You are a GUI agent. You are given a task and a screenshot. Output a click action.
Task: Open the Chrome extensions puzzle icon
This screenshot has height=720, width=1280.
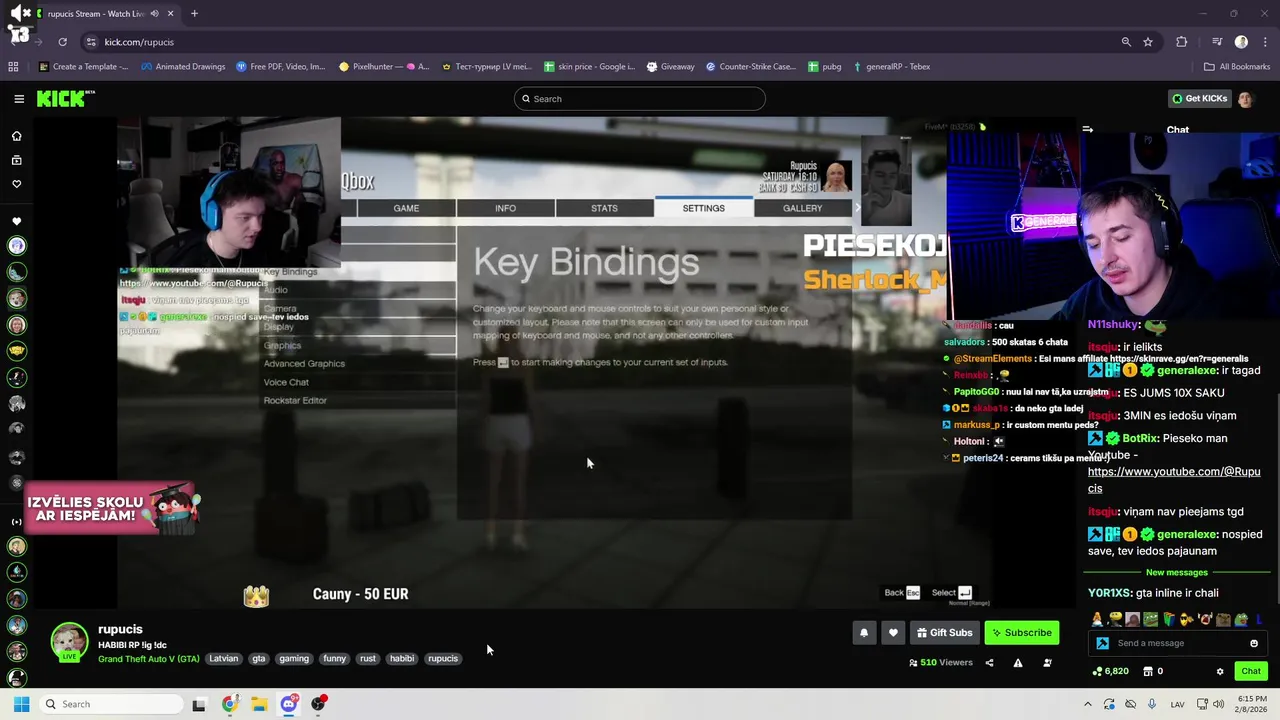click(1182, 42)
